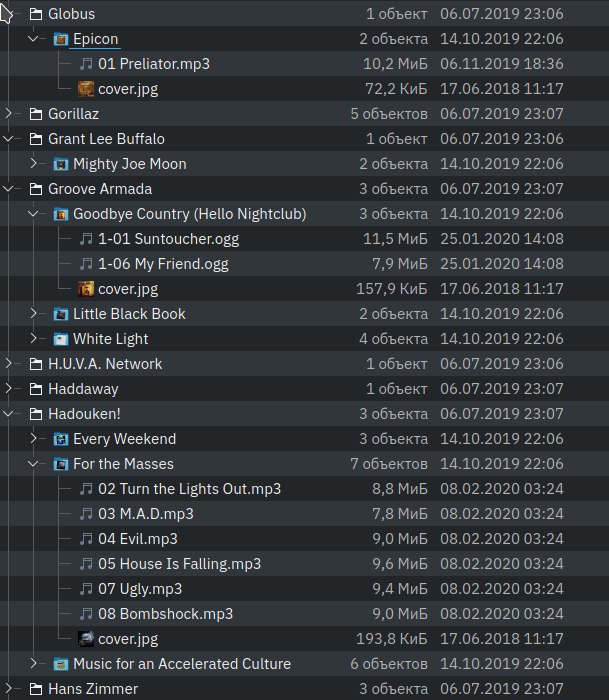The height and width of the screenshot is (700, 609).
Task: Click the Music for an Accelerated Culture folder icon
Action: coord(61,664)
